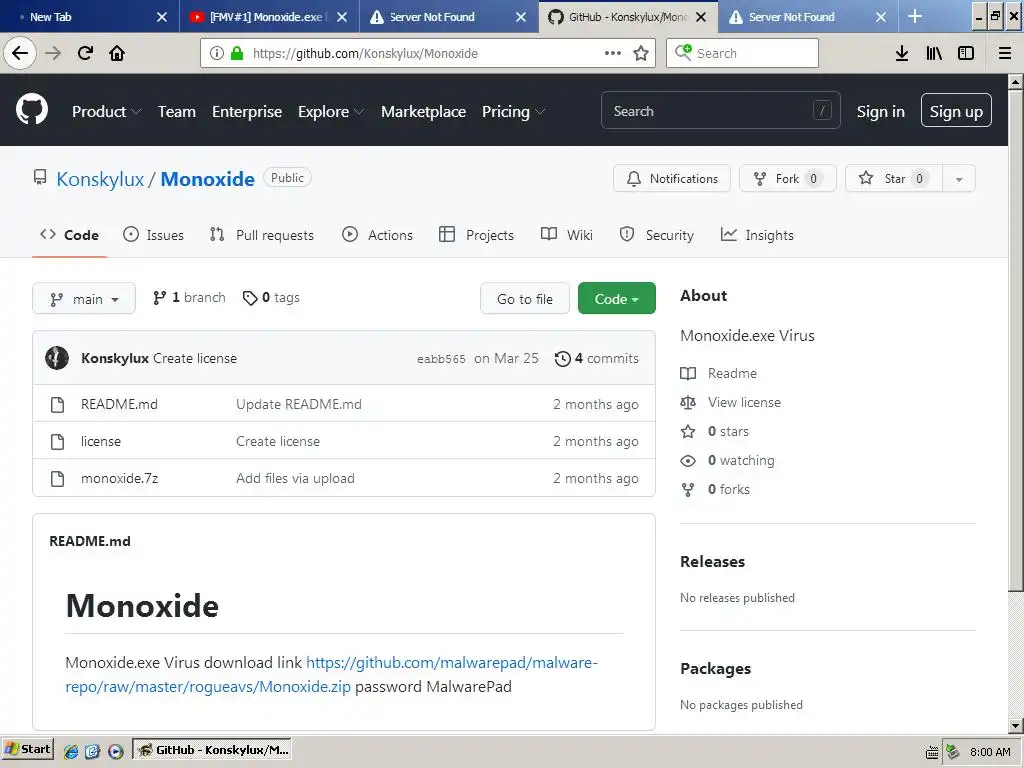Click the Sign in link
The height and width of the screenshot is (768, 1024).
880,112
